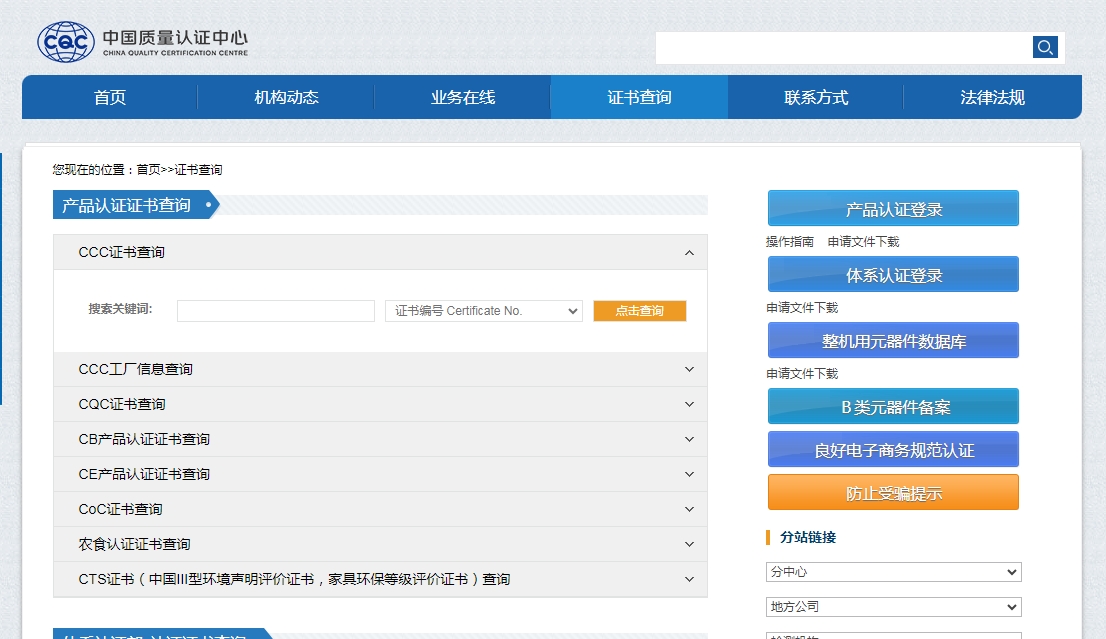Open the 地方公司 dropdown

coord(892,606)
